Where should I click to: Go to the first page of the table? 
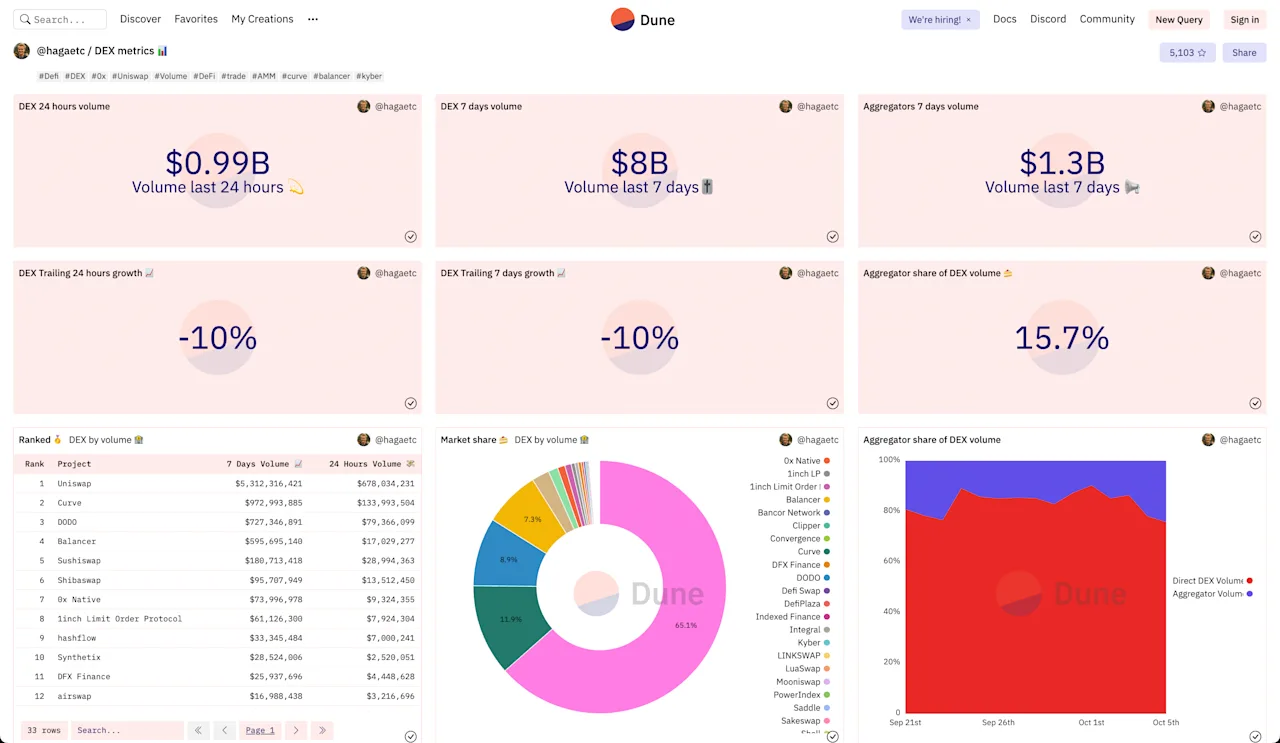coord(199,731)
